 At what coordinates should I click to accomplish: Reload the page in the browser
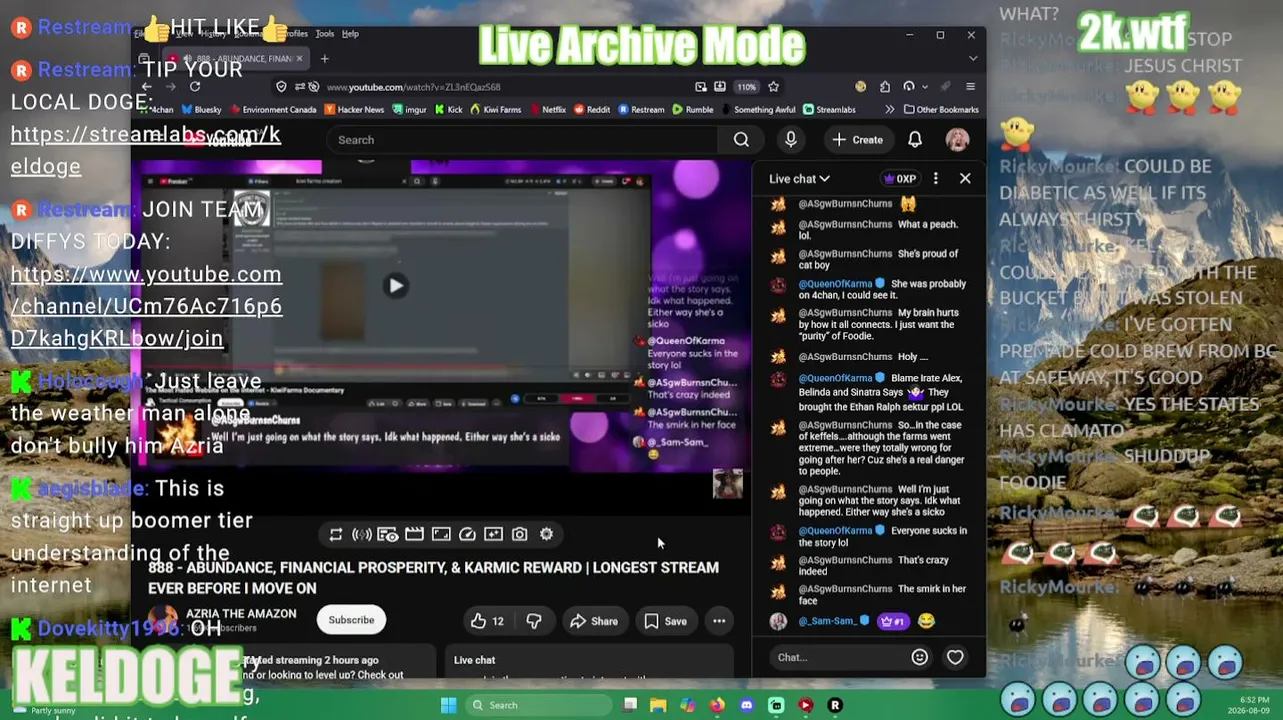(x=195, y=87)
